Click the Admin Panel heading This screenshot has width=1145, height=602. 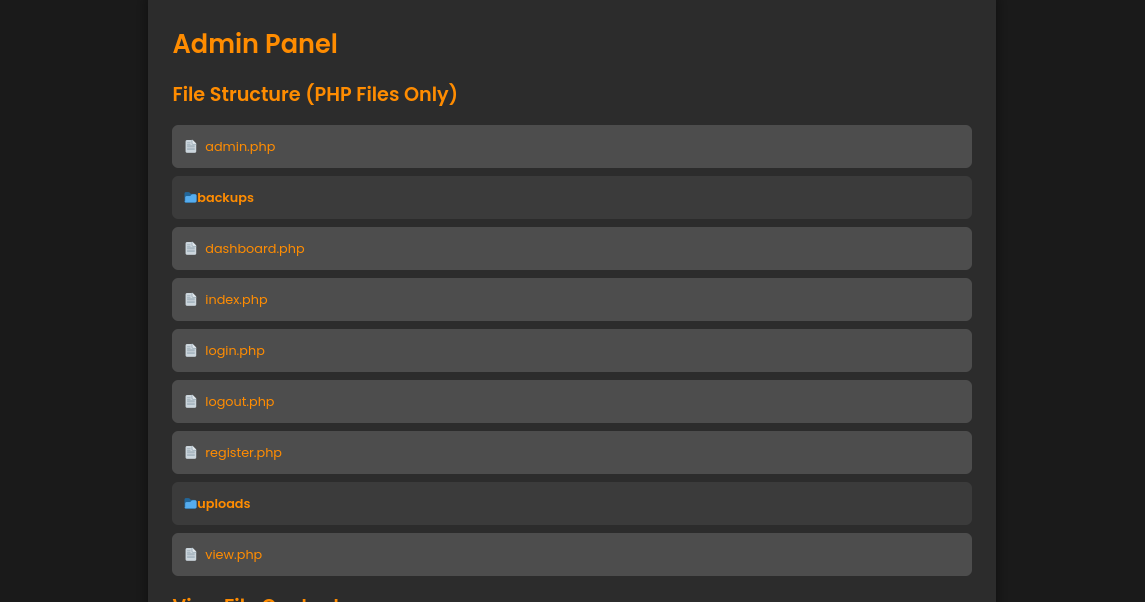pos(255,44)
